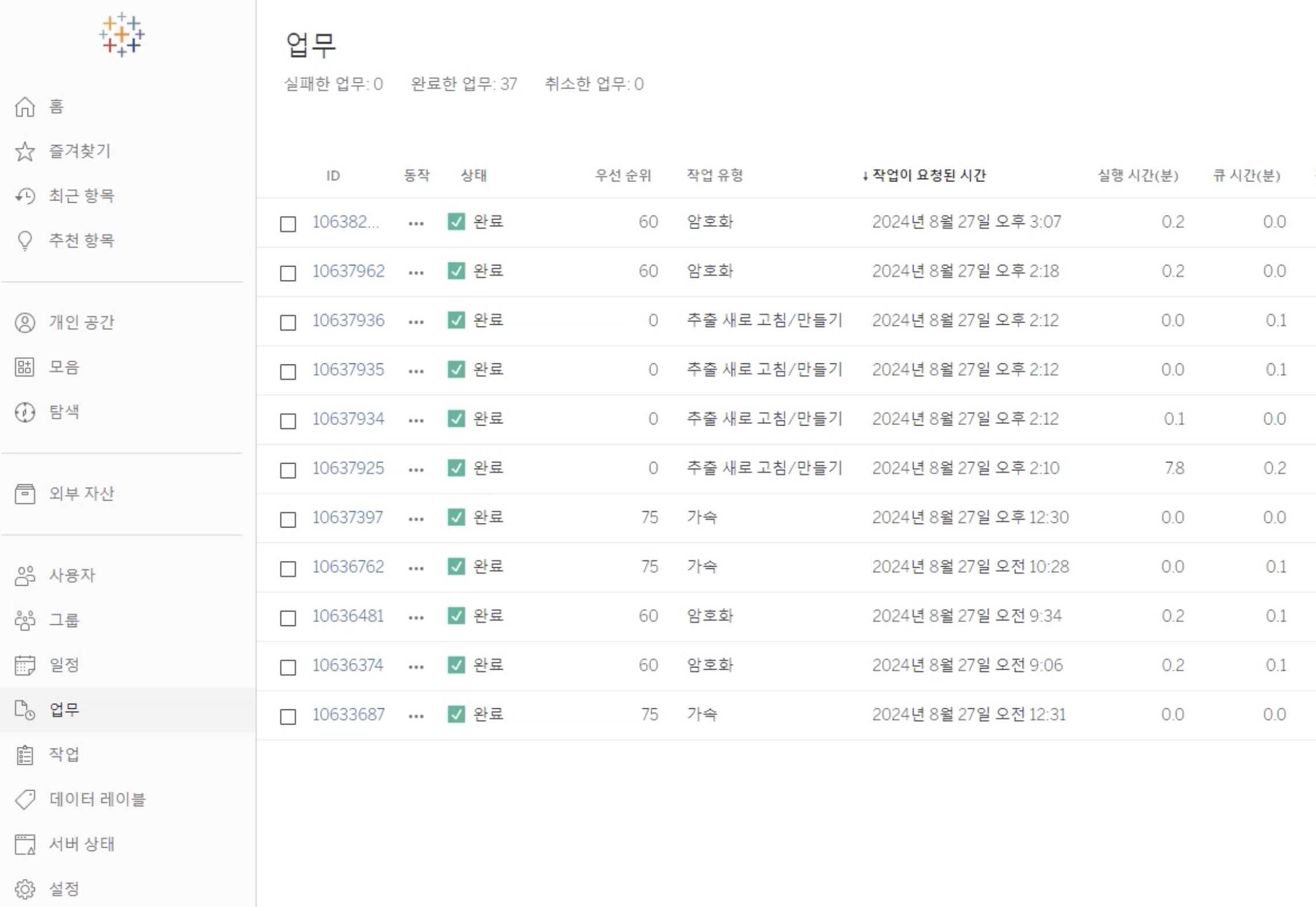Open 서버 상태 icon
The height and width of the screenshot is (907, 1316).
point(25,845)
